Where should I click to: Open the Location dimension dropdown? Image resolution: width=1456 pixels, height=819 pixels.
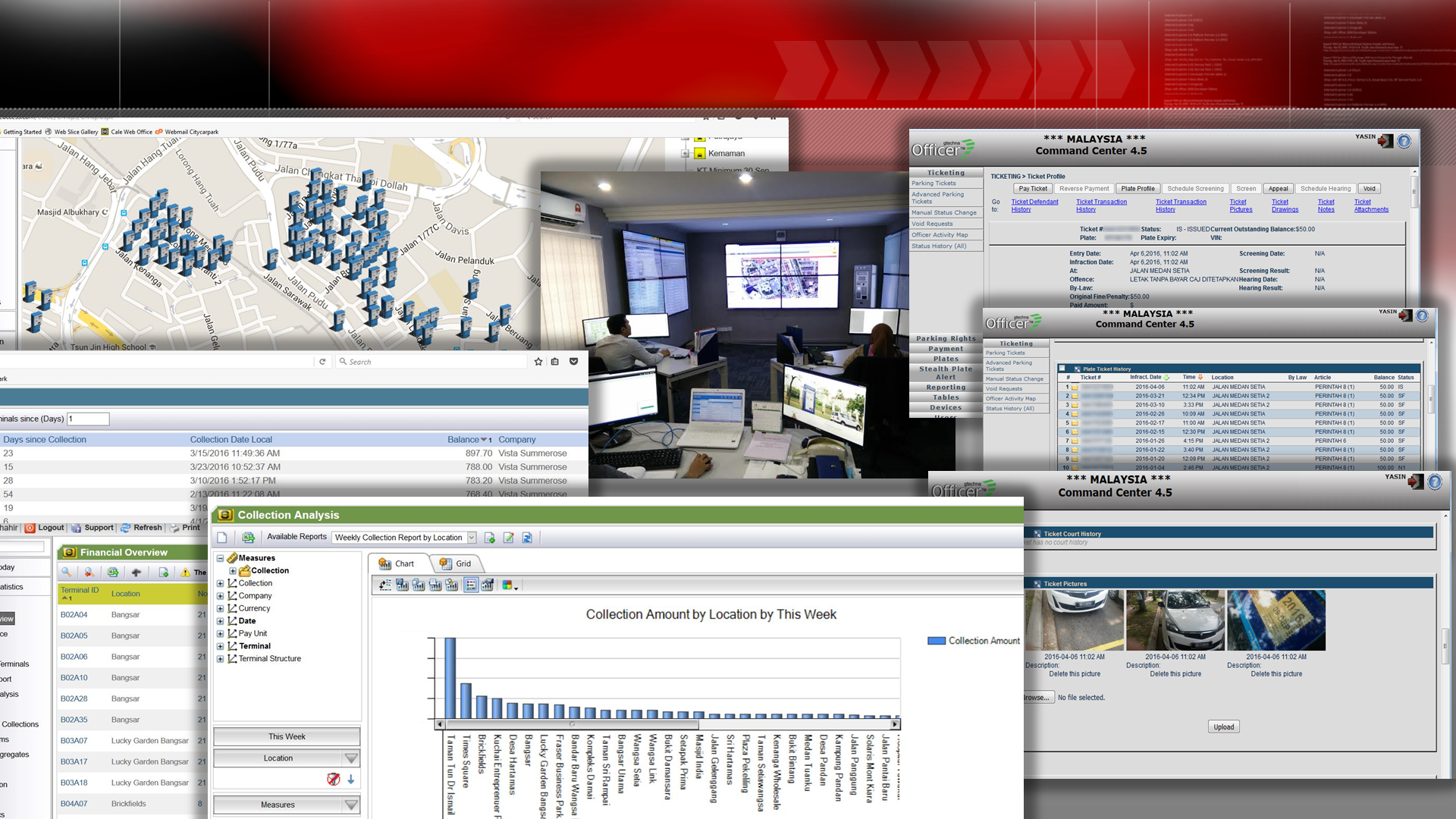pos(351,758)
